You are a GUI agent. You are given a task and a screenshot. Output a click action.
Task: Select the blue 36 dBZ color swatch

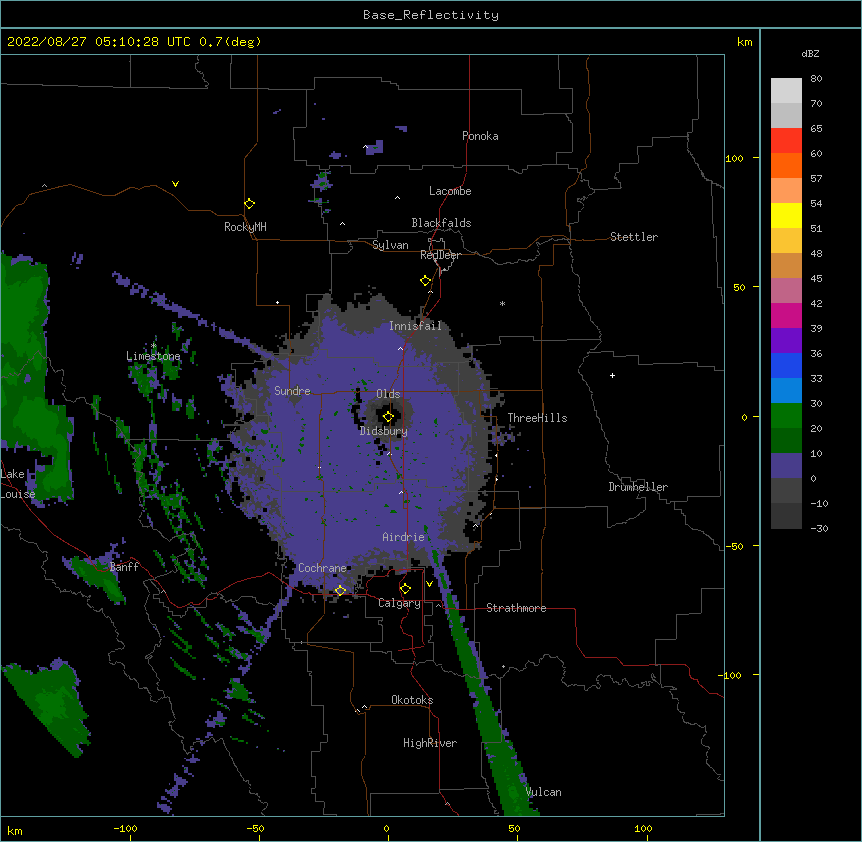coord(786,365)
